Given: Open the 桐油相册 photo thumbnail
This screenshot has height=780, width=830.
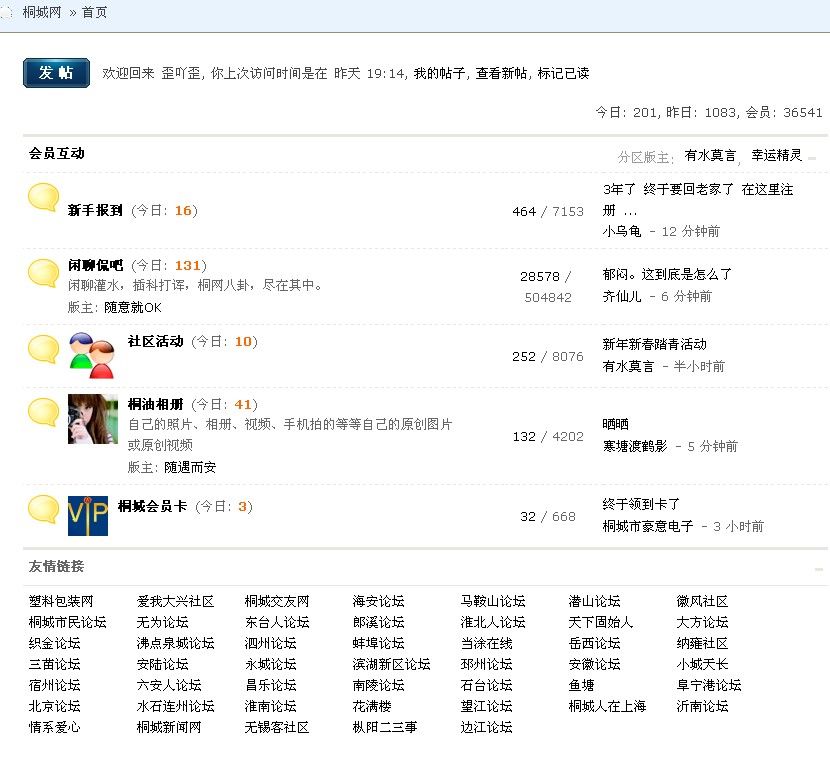Looking at the screenshot, I should pyautogui.click(x=92, y=419).
